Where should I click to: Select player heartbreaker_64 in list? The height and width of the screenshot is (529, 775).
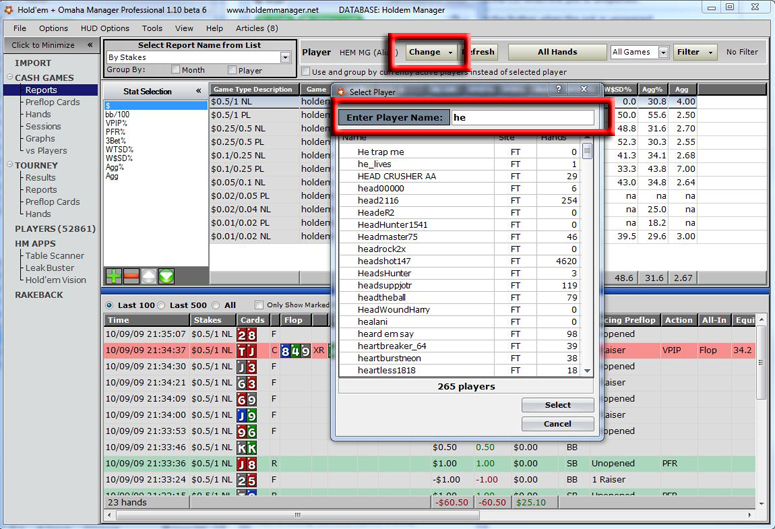click(459, 346)
